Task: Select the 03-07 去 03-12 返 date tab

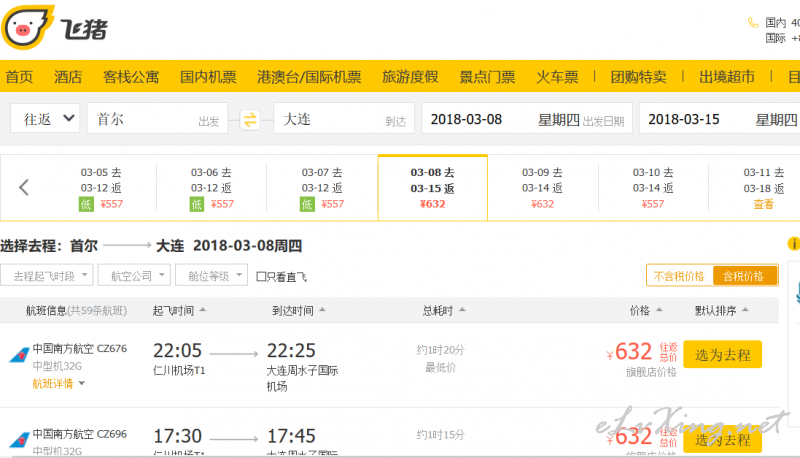Action: coord(322,188)
